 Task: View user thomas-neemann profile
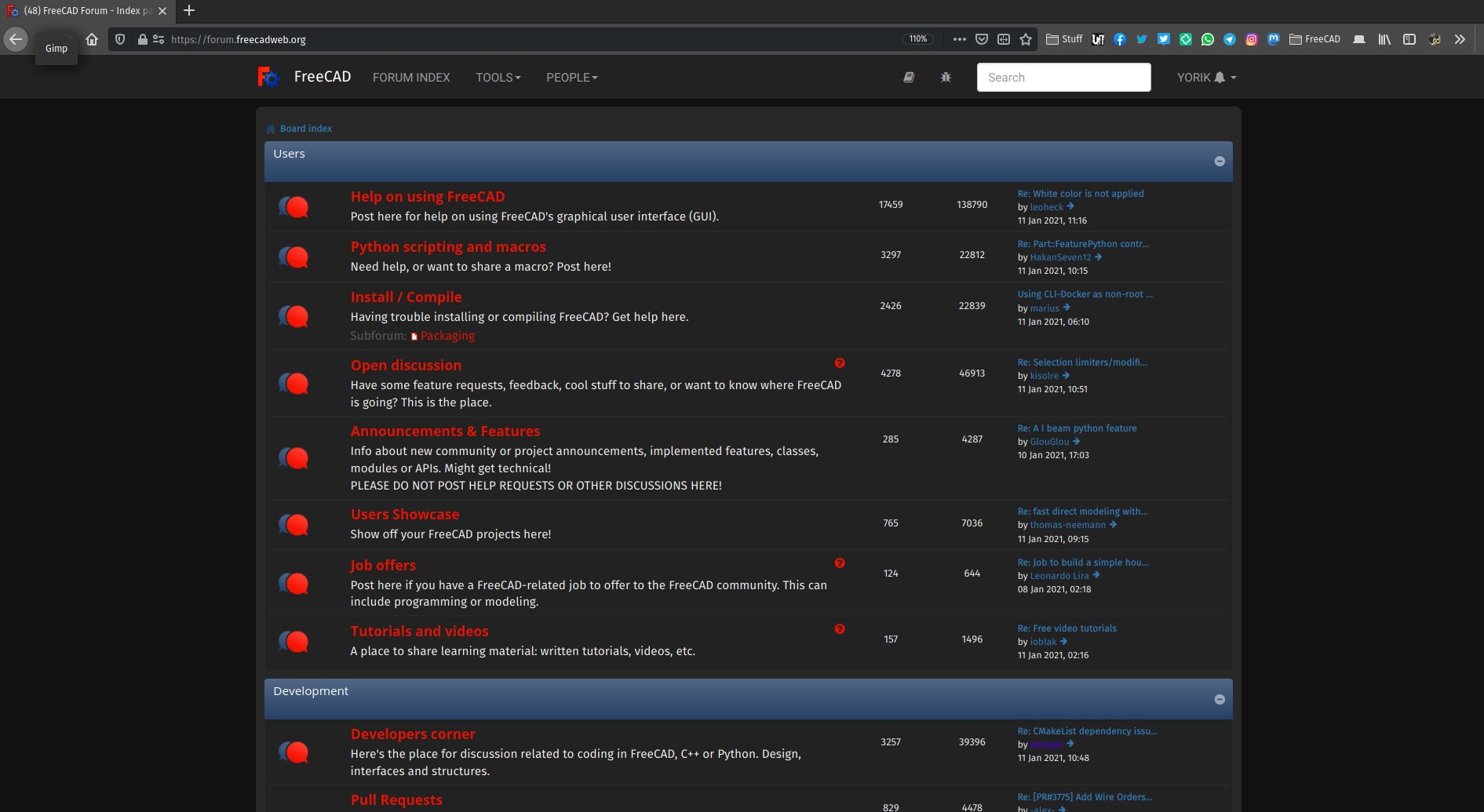tap(1067, 525)
